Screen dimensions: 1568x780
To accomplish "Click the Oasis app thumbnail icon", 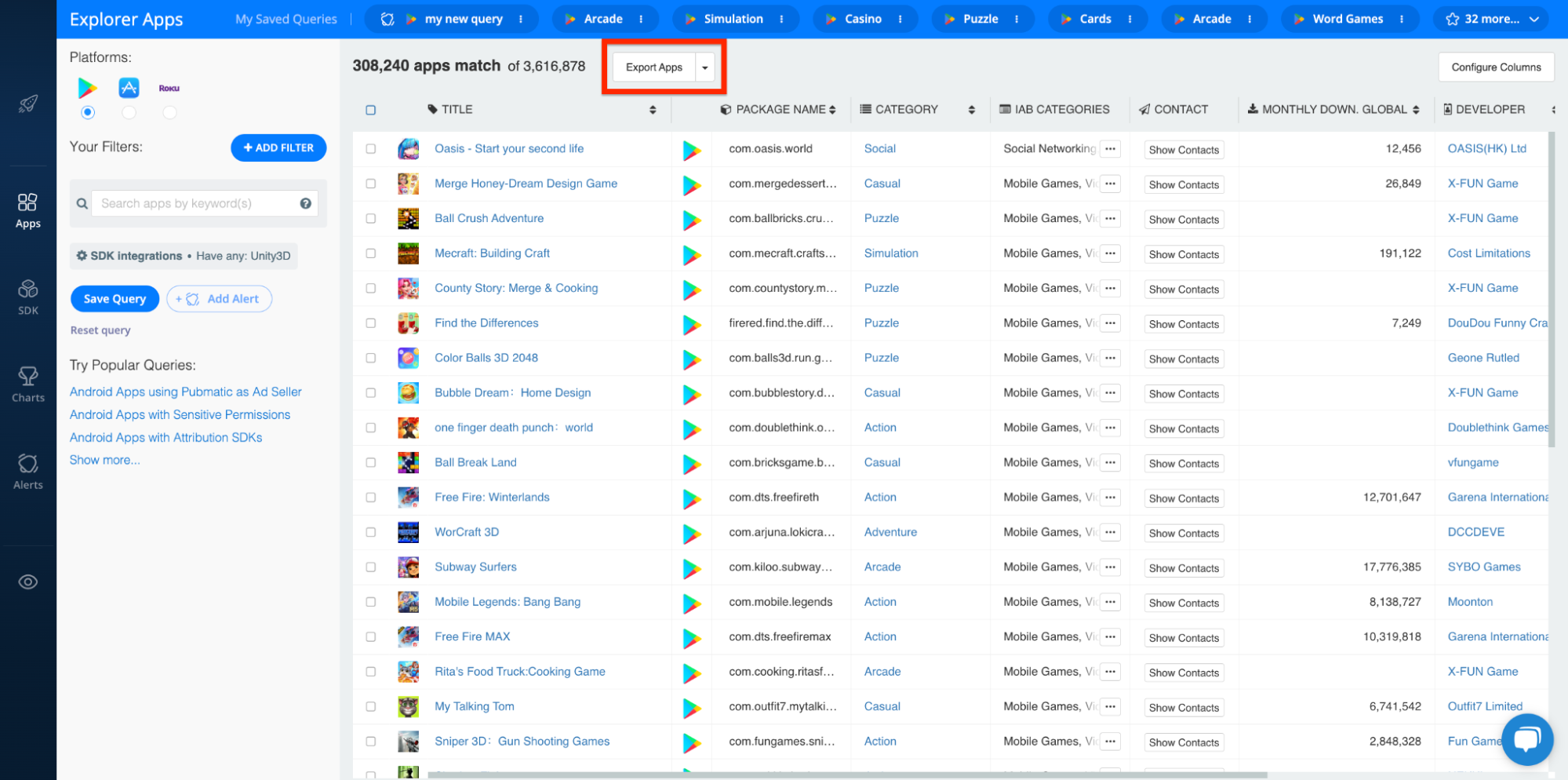I will (408, 148).
